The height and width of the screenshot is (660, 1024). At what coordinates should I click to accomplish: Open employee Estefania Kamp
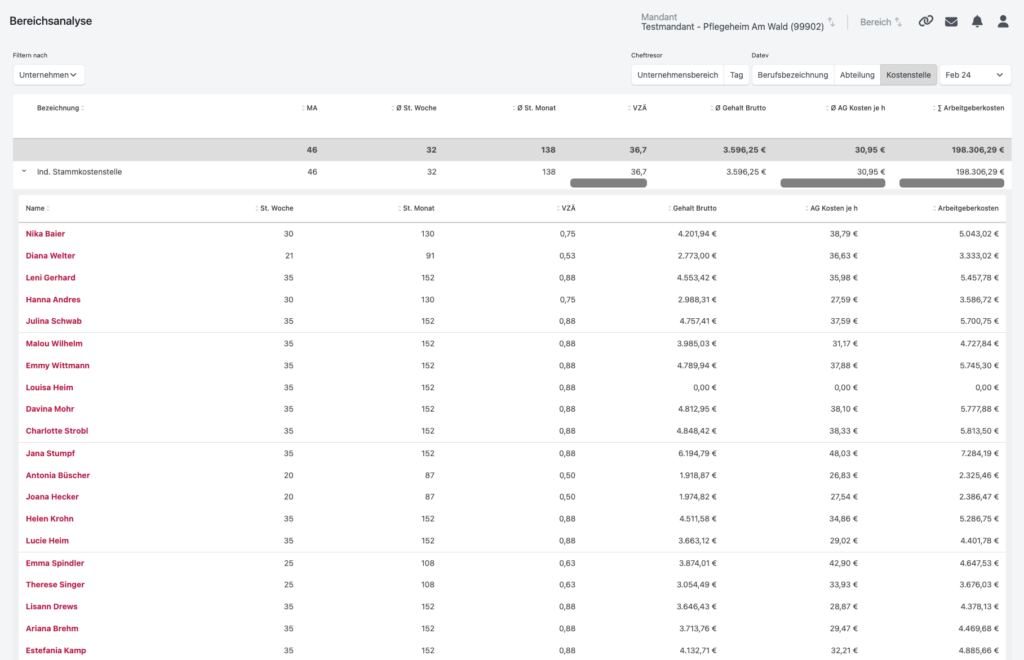56,650
